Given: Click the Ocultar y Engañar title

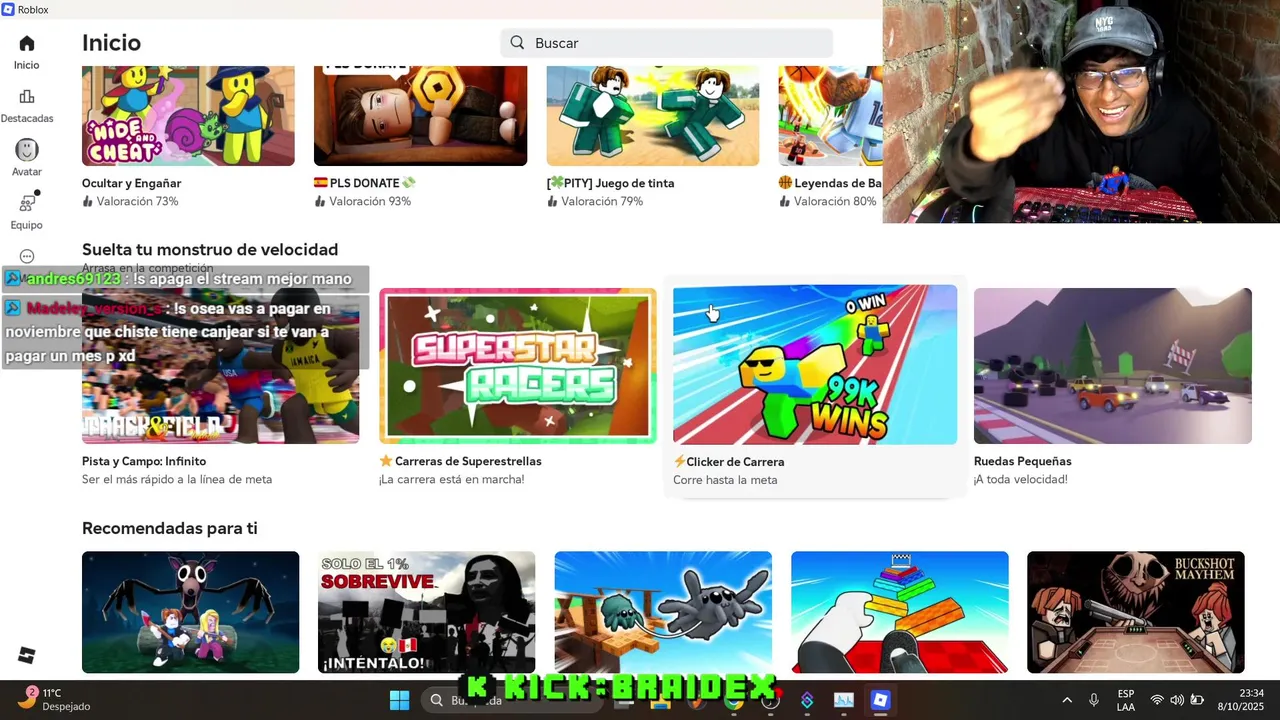Looking at the screenshot, I should coord(132,183).
